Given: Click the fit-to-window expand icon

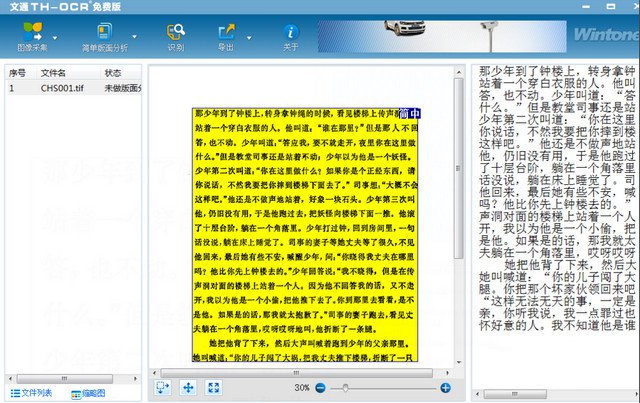Looking at the screenshot, I should point(212,387).
